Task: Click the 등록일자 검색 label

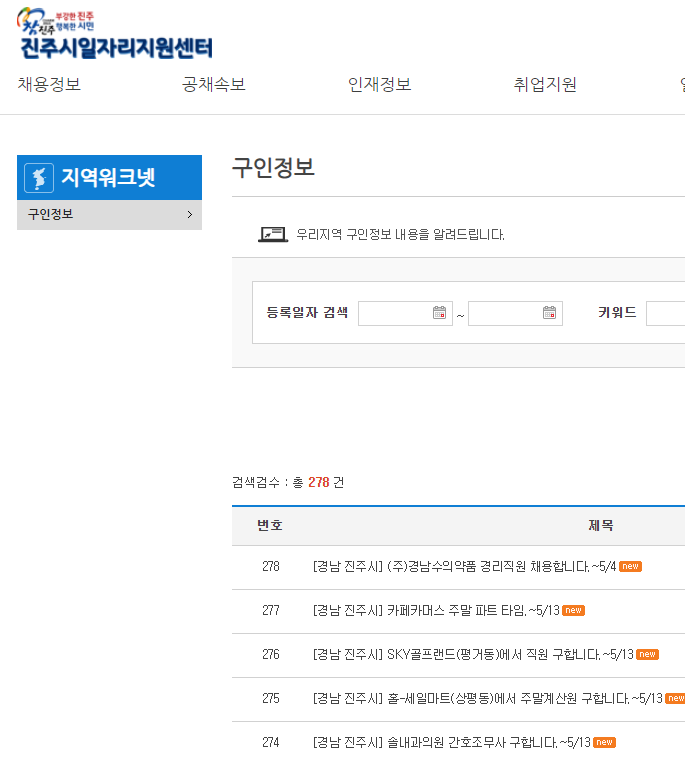Action: coord(307,312)
